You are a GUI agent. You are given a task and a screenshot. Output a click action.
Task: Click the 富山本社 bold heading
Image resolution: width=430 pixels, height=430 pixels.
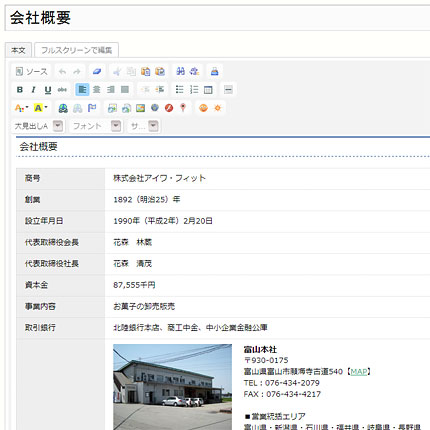point(260,349)
